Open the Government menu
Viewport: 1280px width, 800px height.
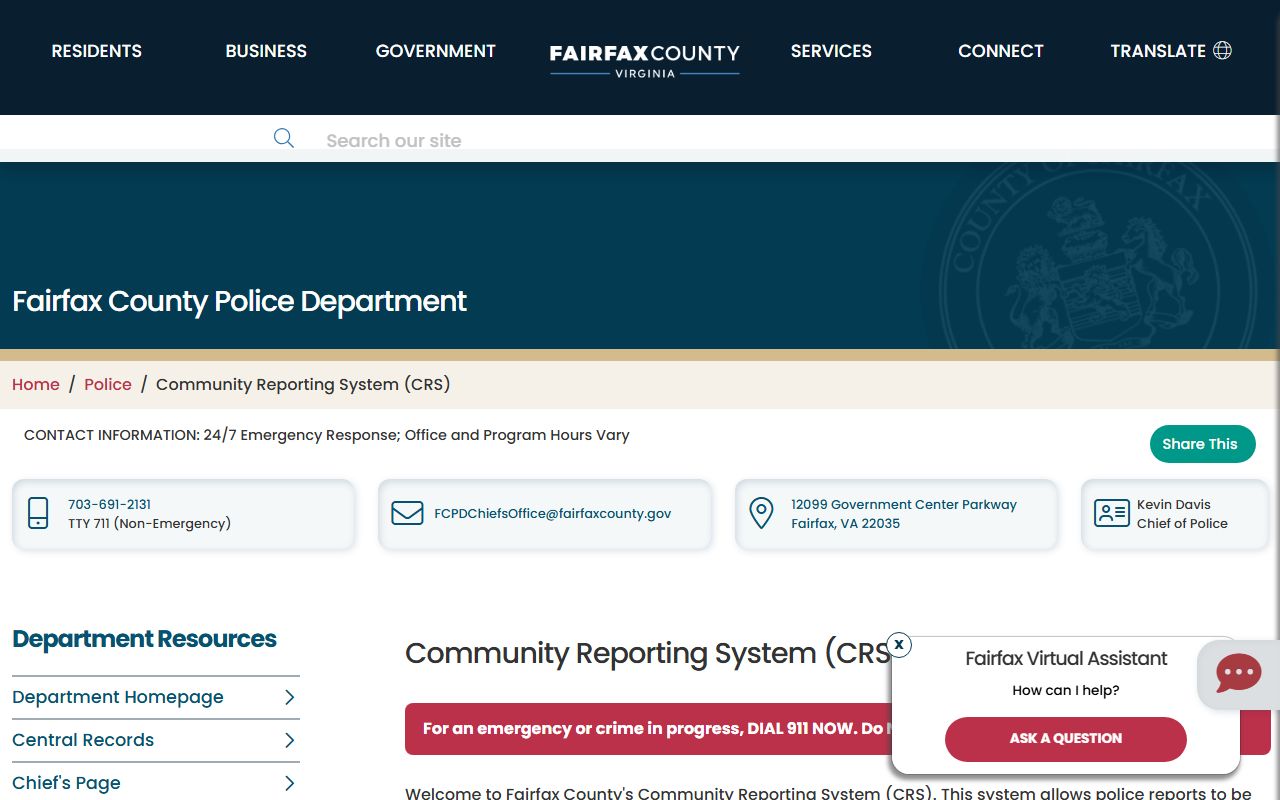(436, 51)
